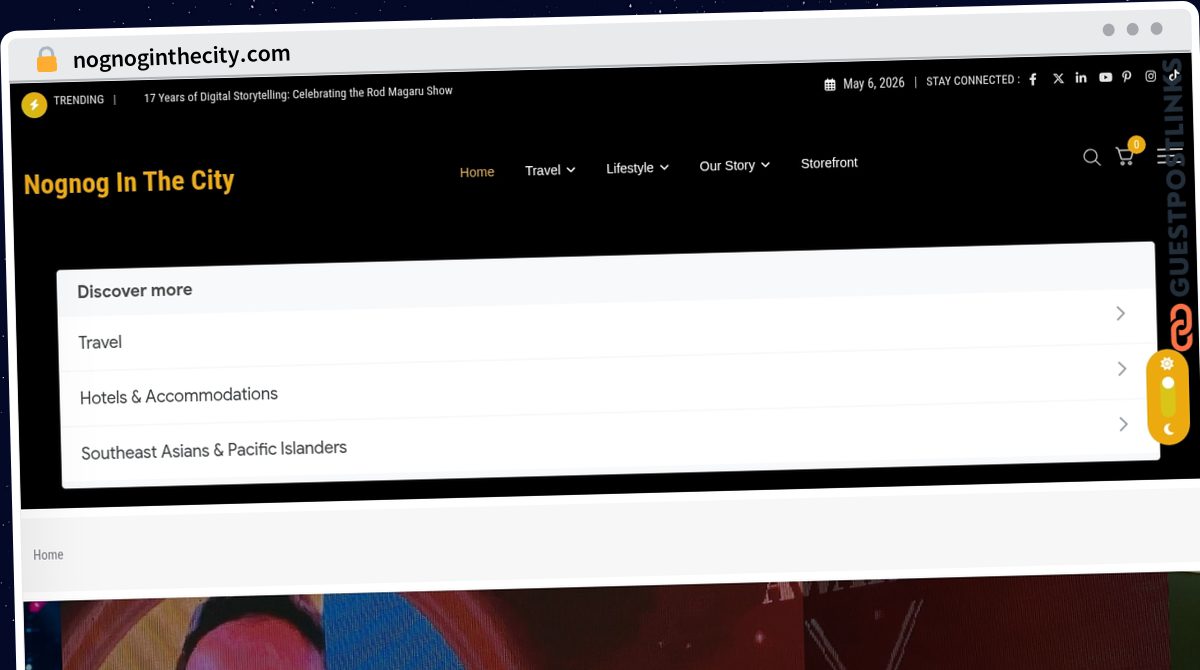
Task: Click the Nognog In The City logo
Action: click(129, 183)
